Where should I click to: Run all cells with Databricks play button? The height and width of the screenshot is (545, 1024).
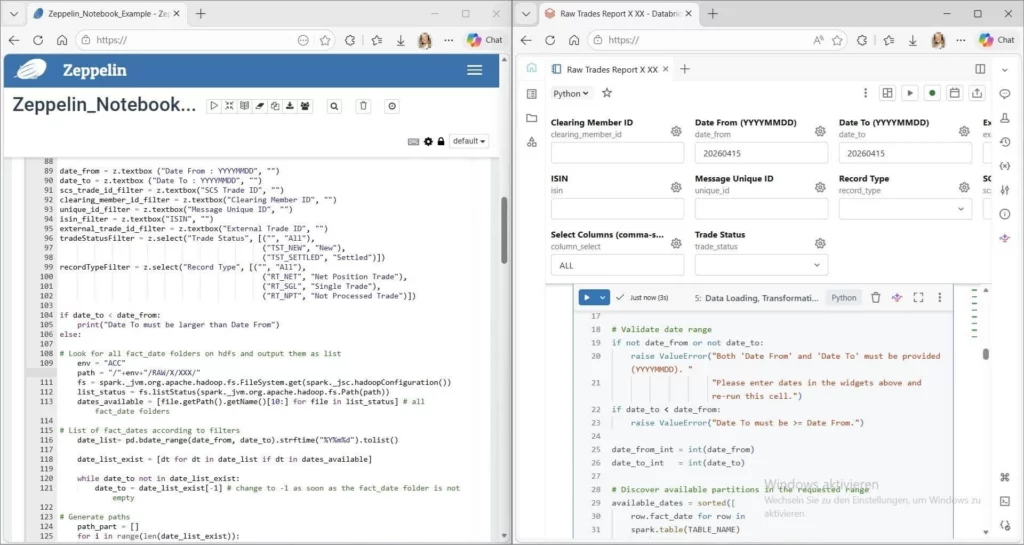coord(910,93)
